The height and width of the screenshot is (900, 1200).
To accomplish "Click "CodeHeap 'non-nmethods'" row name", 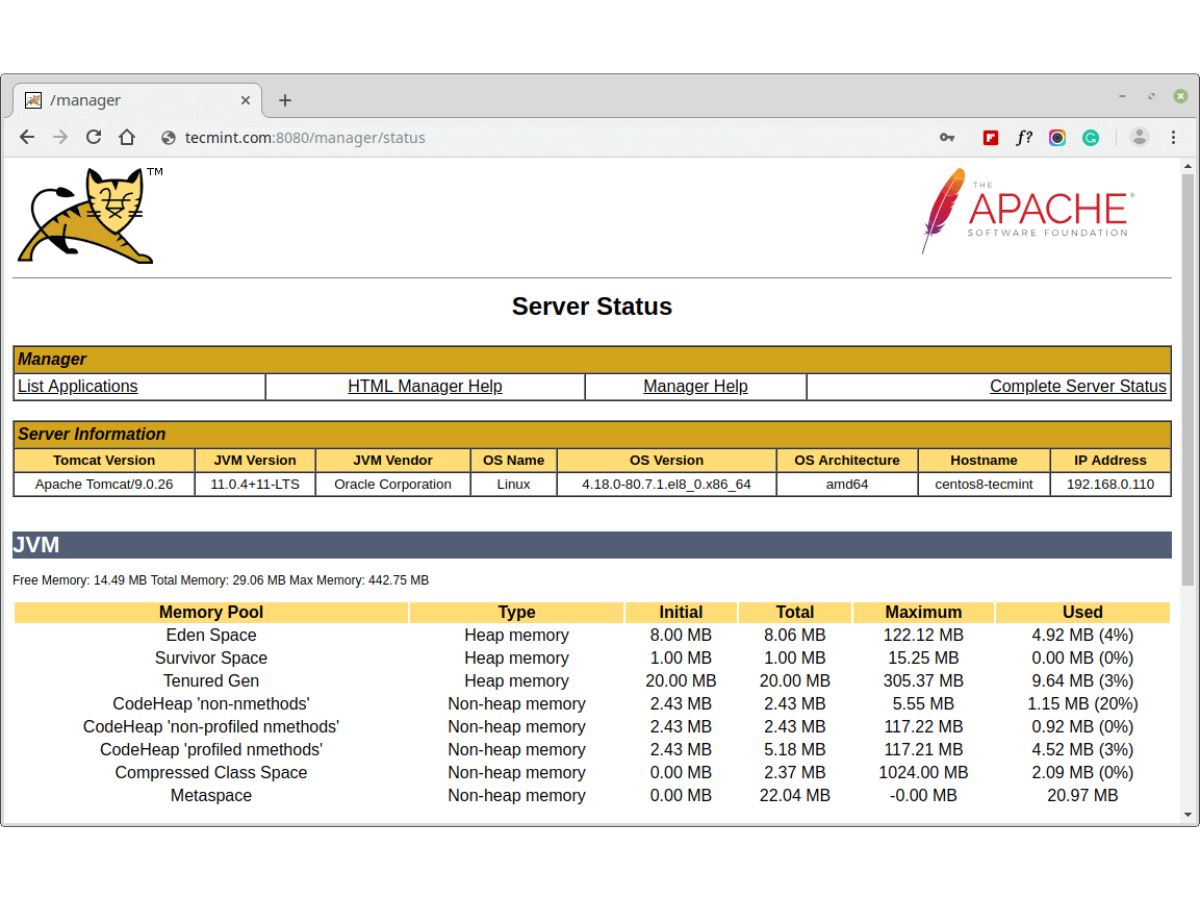I will click(x=211, y=704).
